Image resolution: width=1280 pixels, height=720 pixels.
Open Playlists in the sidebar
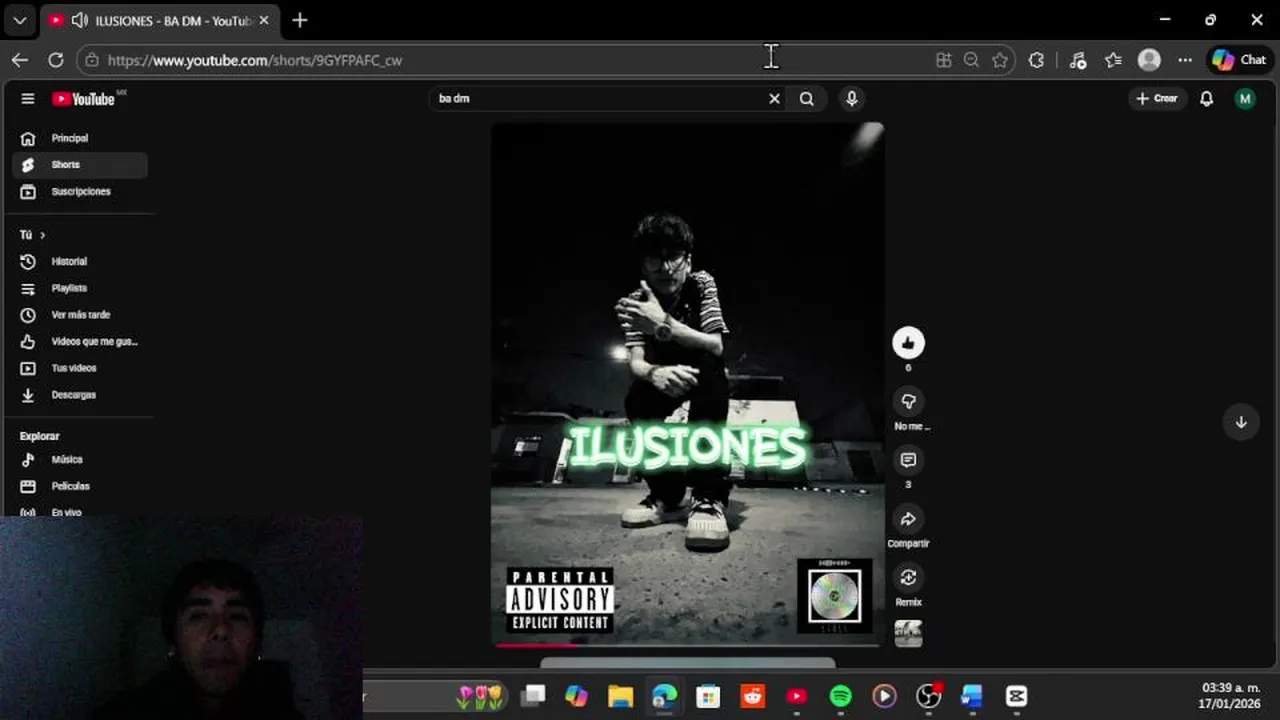pos(80,288)
